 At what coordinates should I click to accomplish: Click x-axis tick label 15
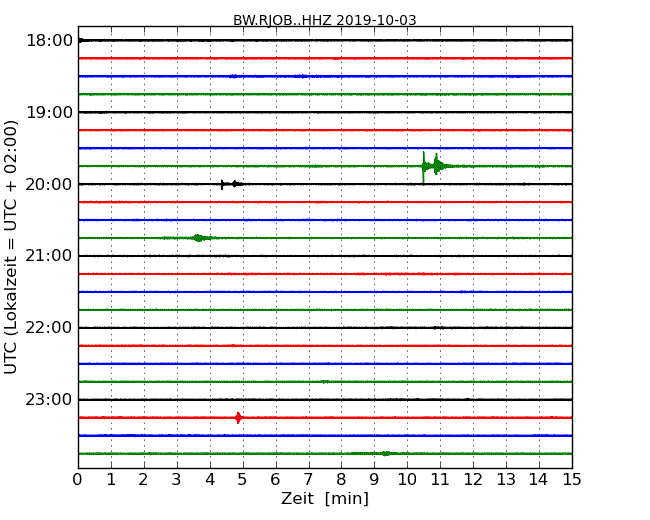click(x=572, y=480)
